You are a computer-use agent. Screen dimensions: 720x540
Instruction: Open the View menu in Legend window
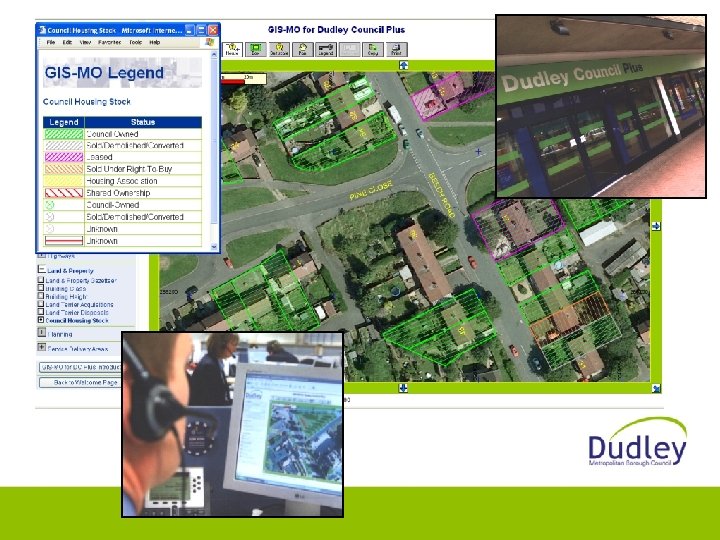(85, 42)
